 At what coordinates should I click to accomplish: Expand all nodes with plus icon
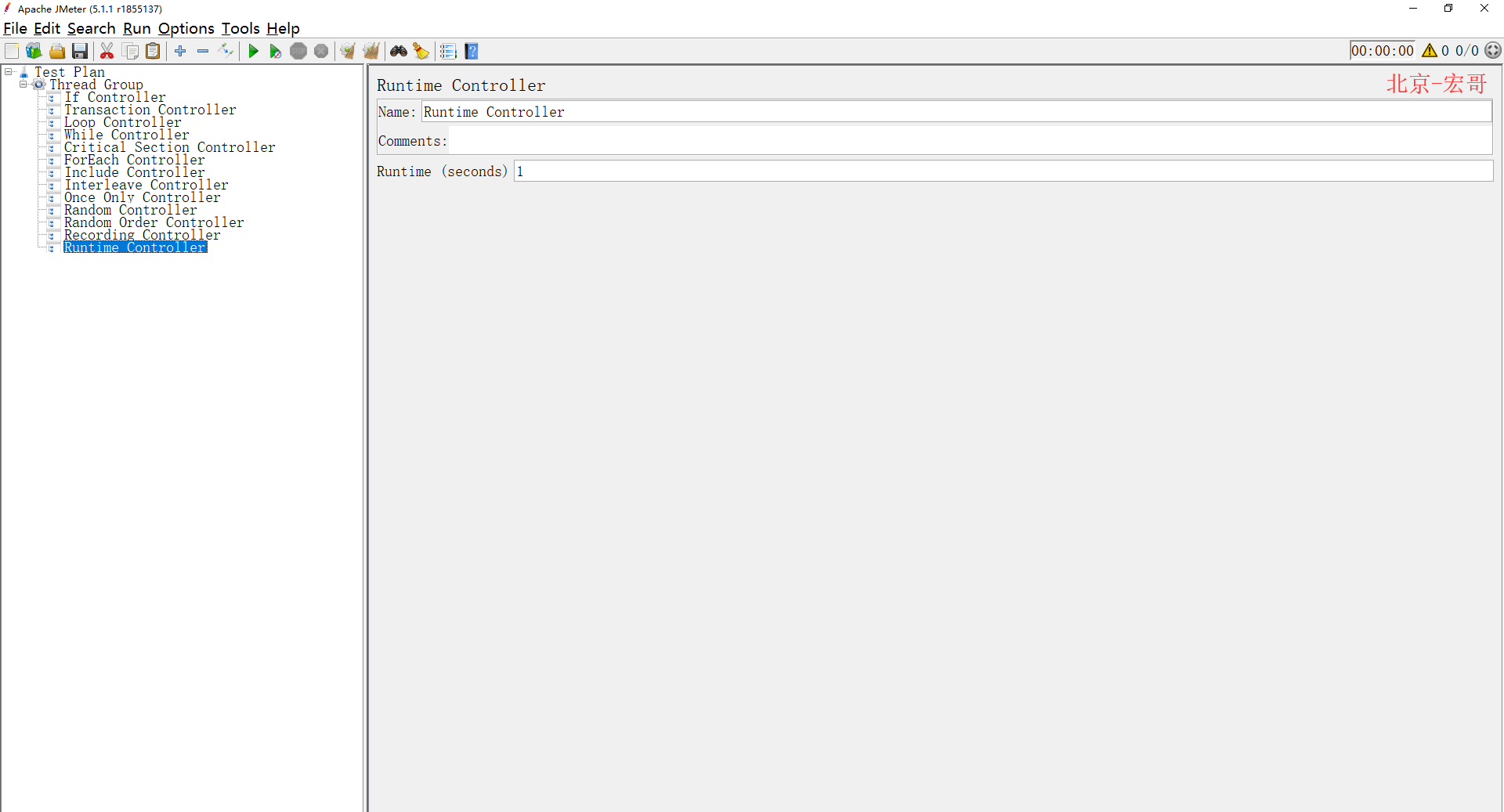coord(180,51)
